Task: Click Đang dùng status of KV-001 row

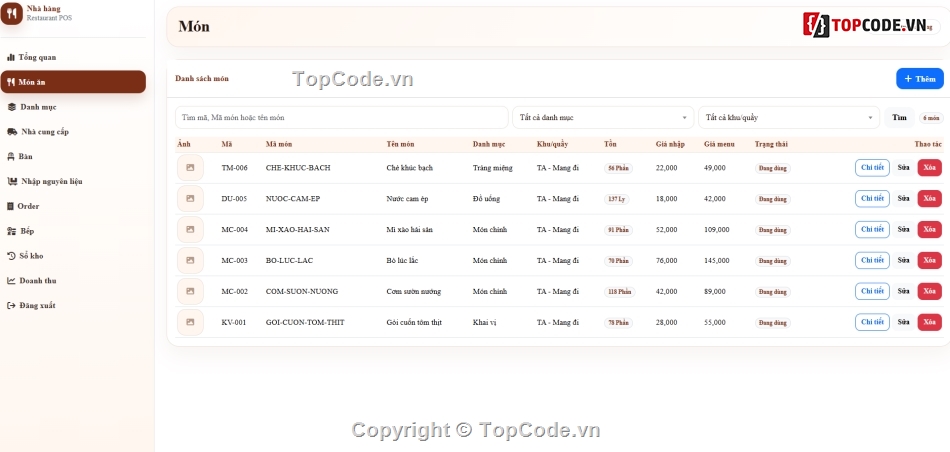Action: coord(772,323)
